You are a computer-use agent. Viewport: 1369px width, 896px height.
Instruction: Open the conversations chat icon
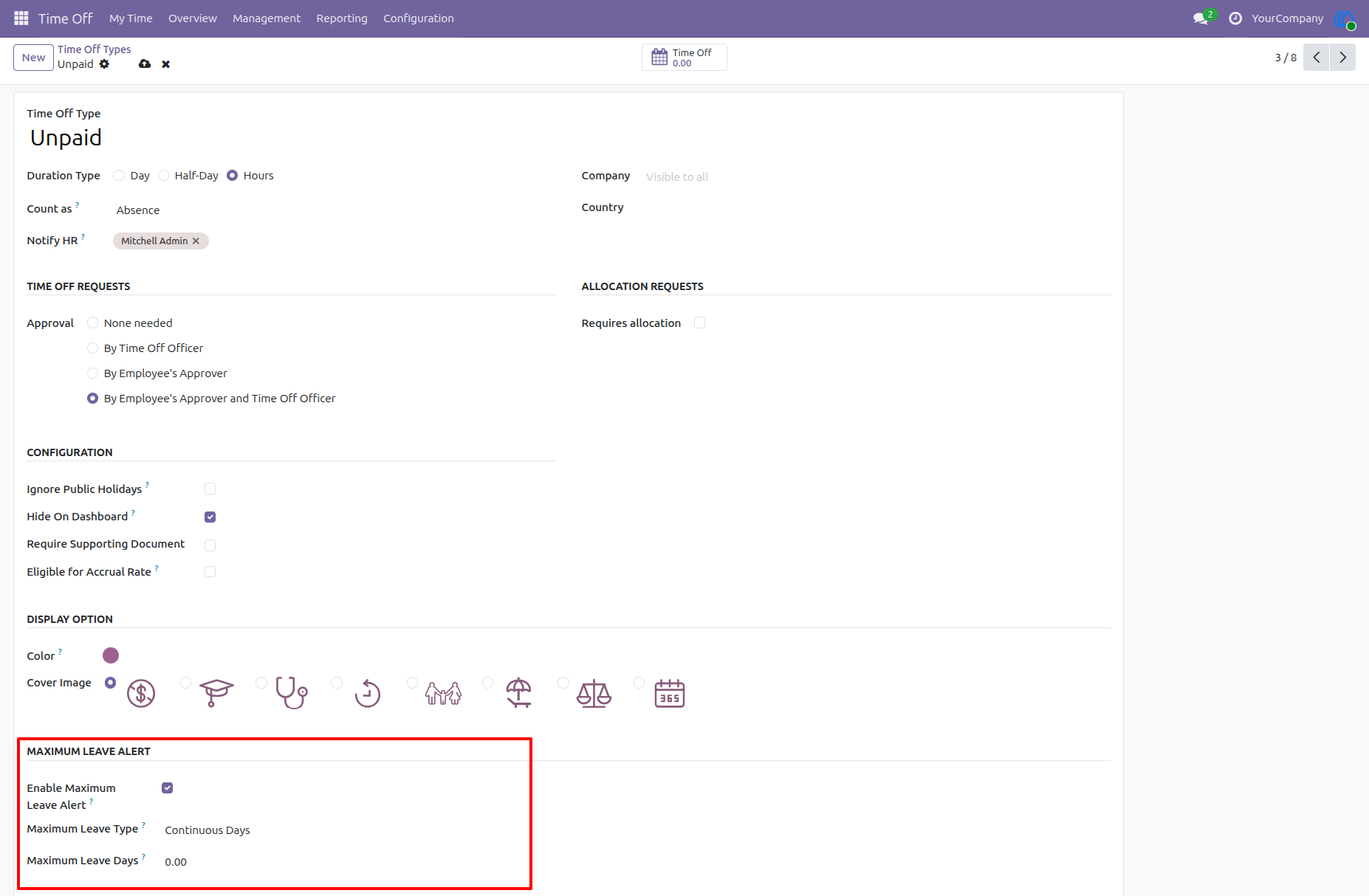pos(1201,18)
